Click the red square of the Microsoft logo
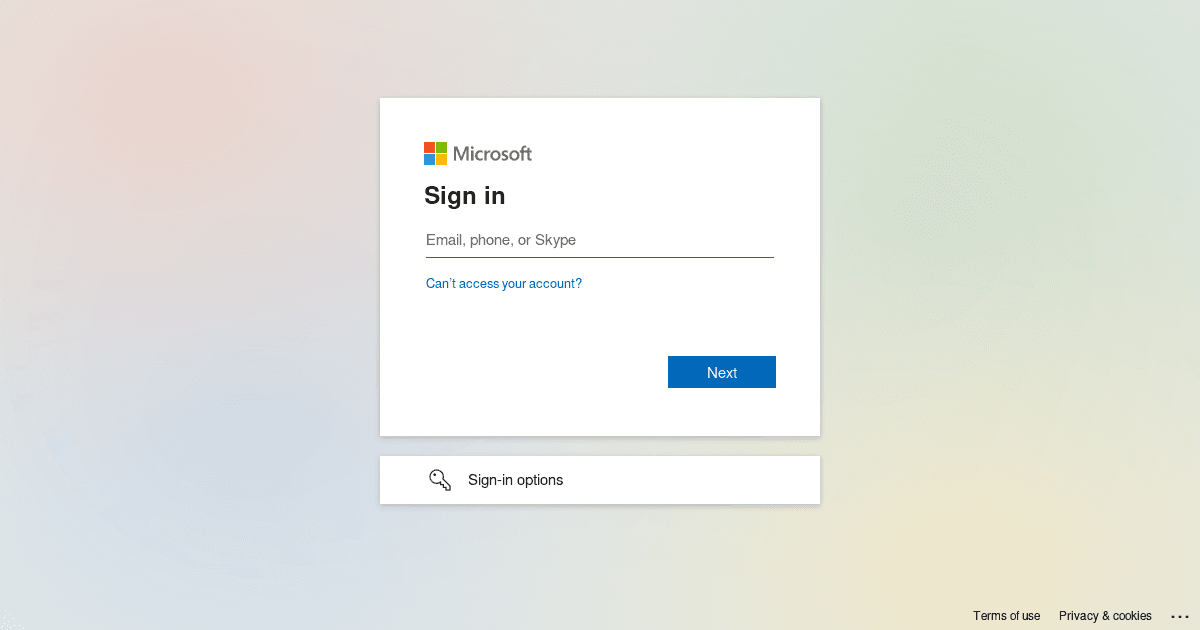This screenshot has height=630, width=1200. 429,147
